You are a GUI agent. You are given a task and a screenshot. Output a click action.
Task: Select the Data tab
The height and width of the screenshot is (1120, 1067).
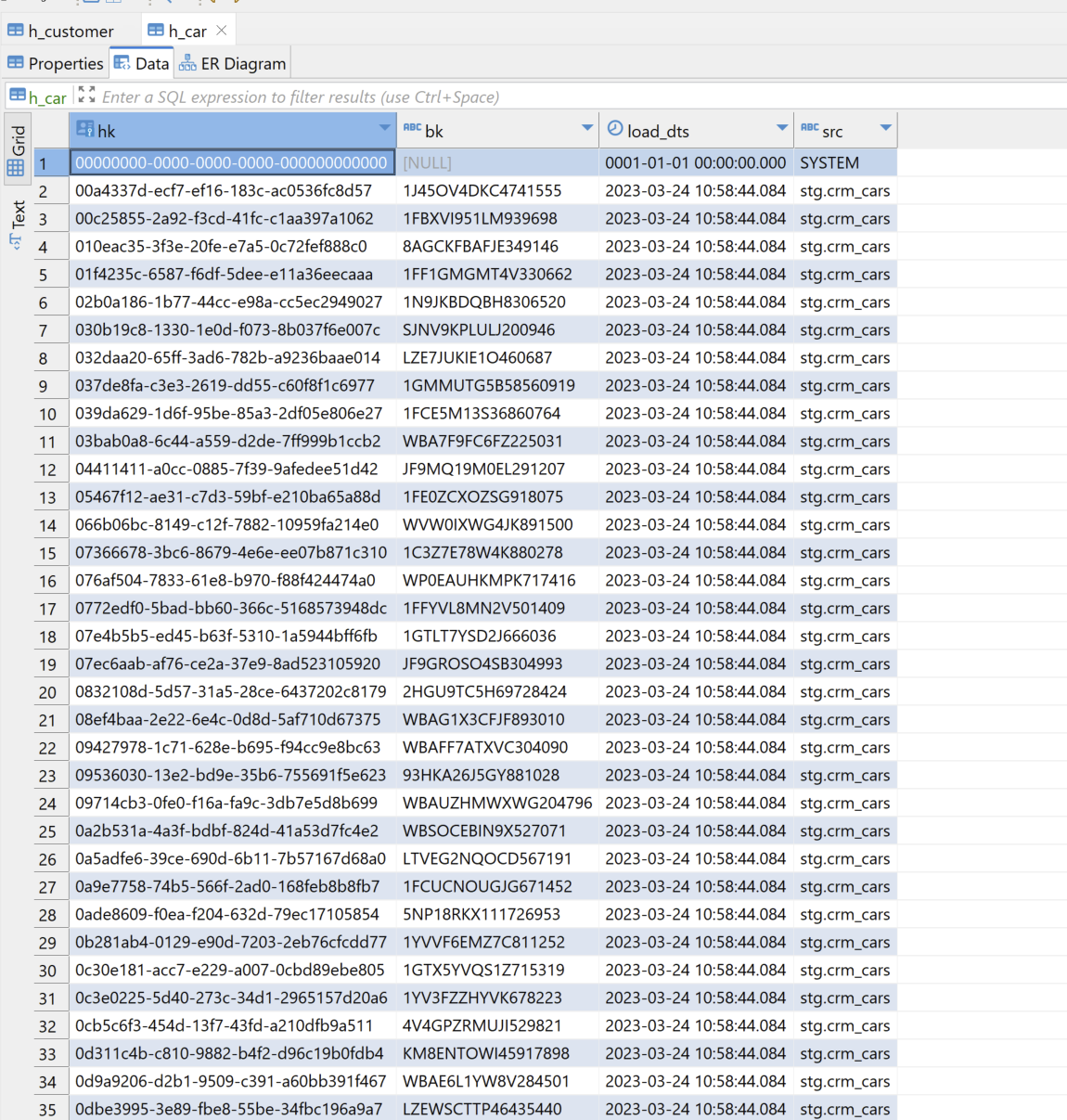click(x=142, y=63)
